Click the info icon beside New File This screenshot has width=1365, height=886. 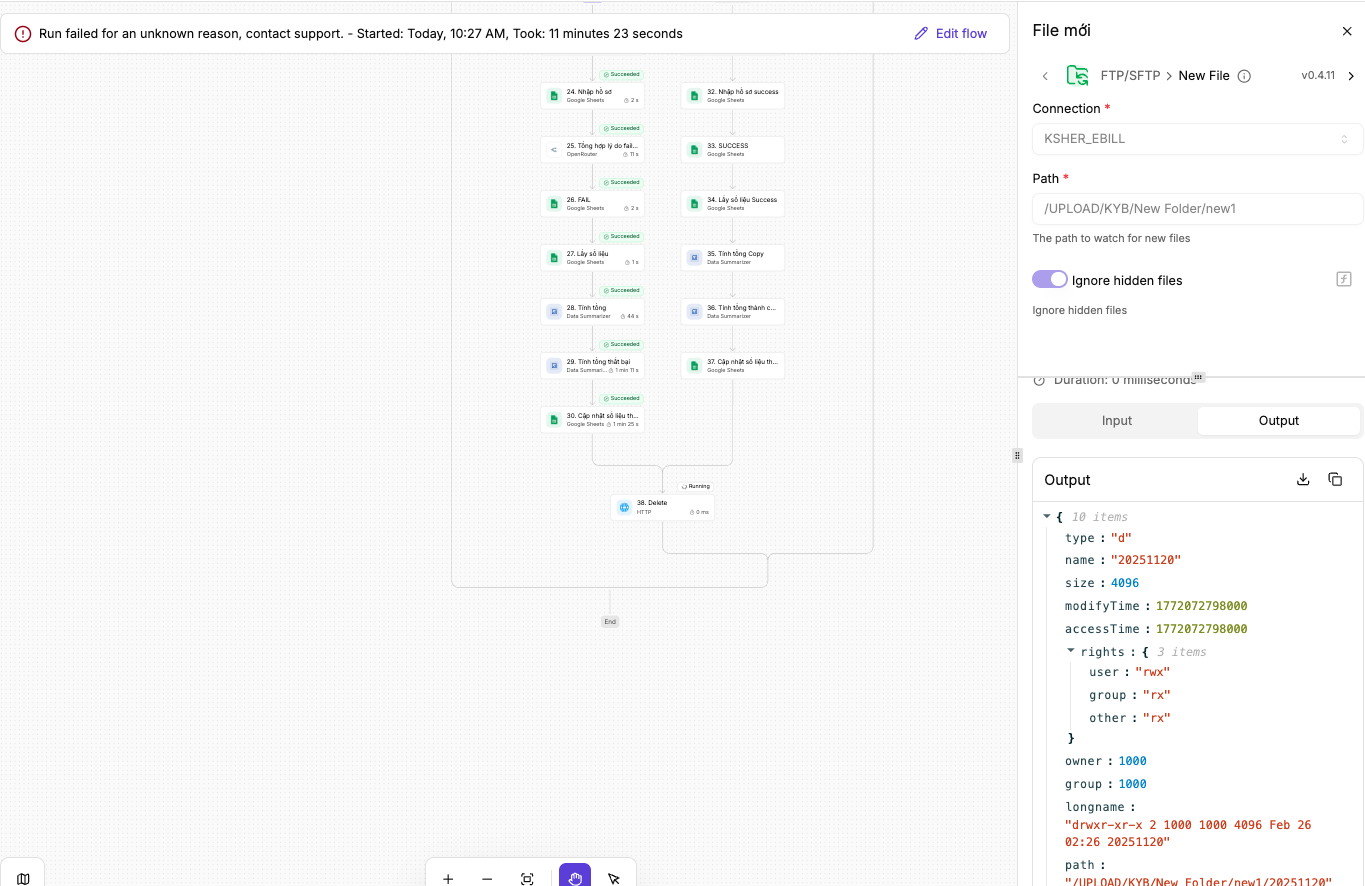point(1244,76)
